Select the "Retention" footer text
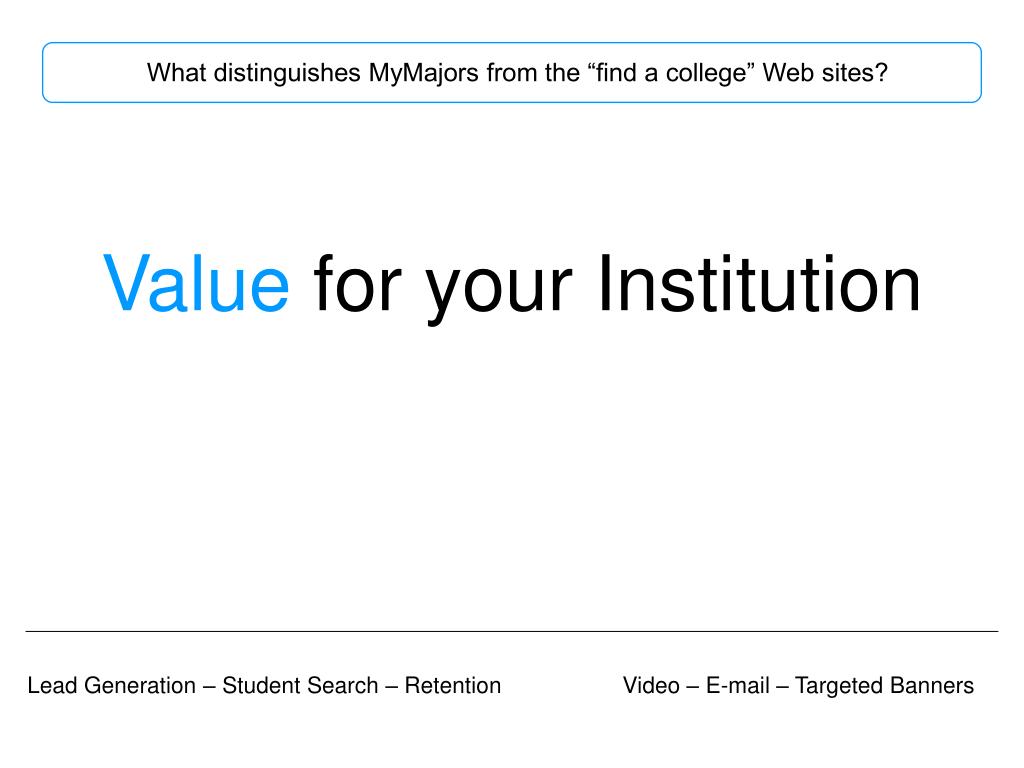1024x768 pixels. click(453, 686)
